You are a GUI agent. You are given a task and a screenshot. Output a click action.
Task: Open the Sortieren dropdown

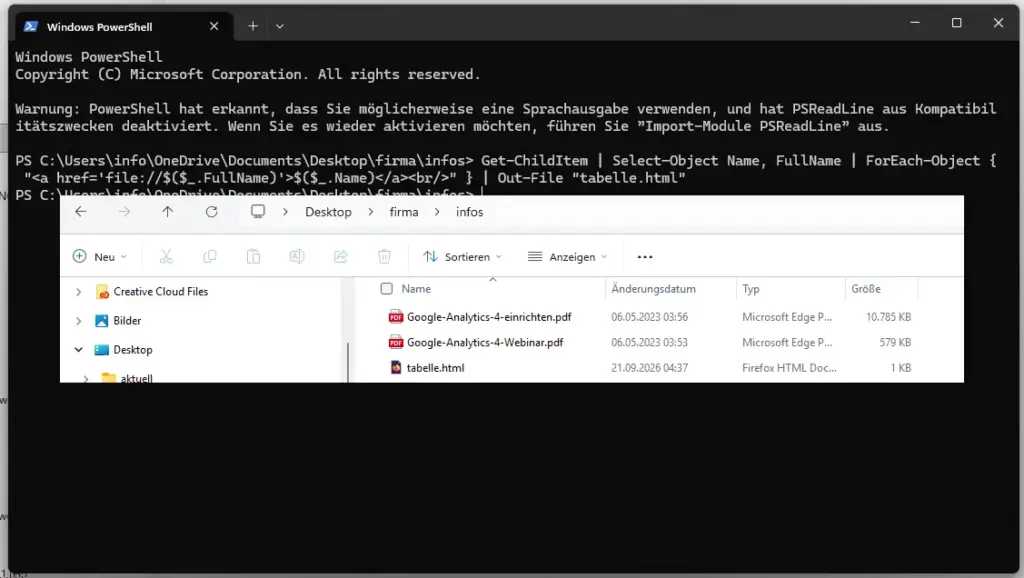click(x=462, y=257)
